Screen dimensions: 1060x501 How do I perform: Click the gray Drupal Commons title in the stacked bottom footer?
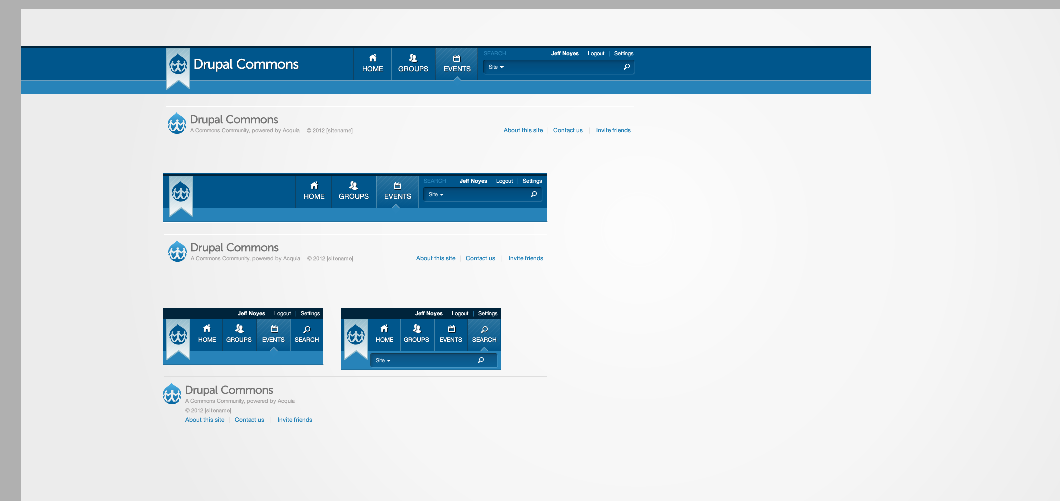[x=229, y=390]
